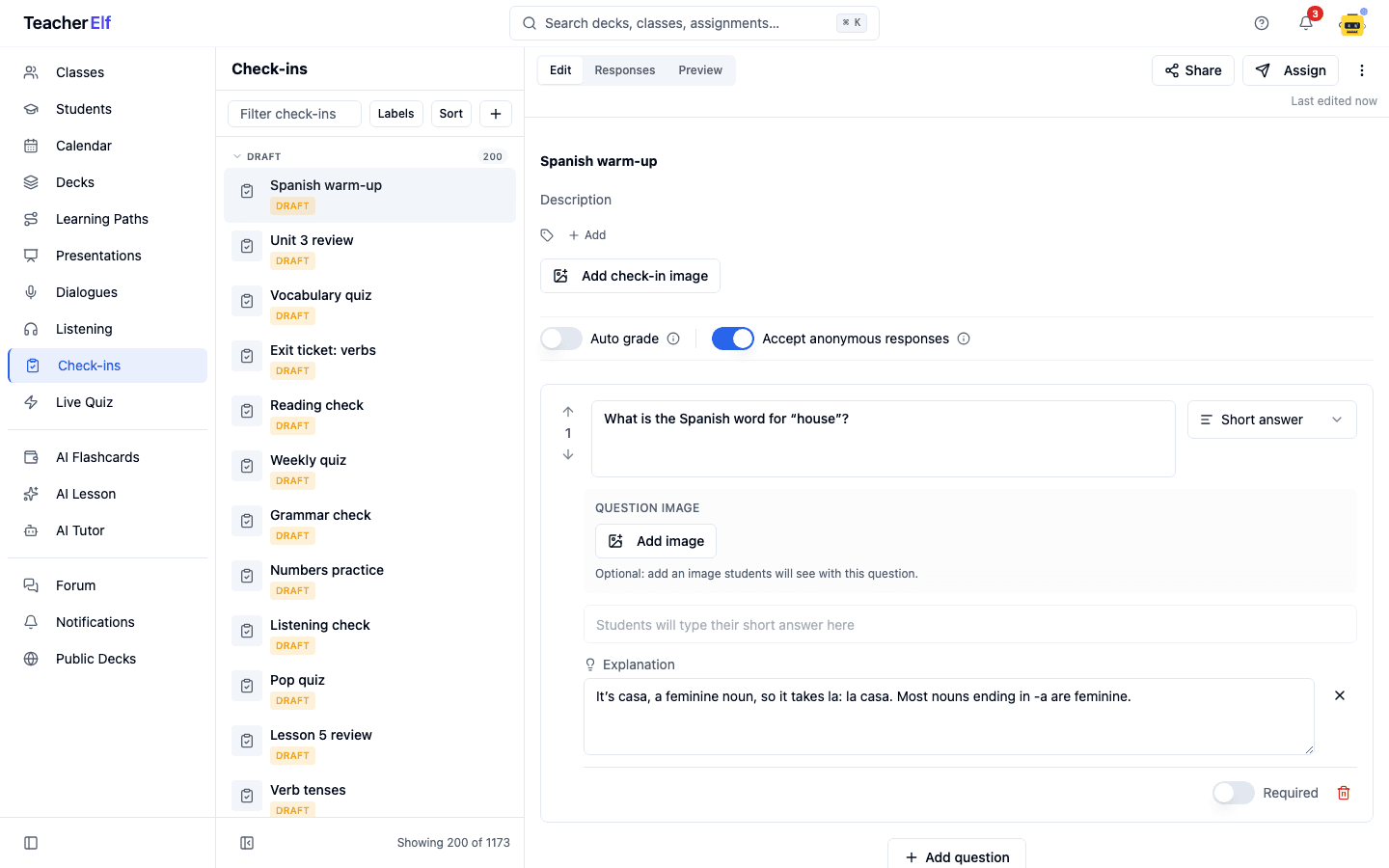Open the three-dot more options menu
1389x868 pixels.
(x=1362, y=70)
